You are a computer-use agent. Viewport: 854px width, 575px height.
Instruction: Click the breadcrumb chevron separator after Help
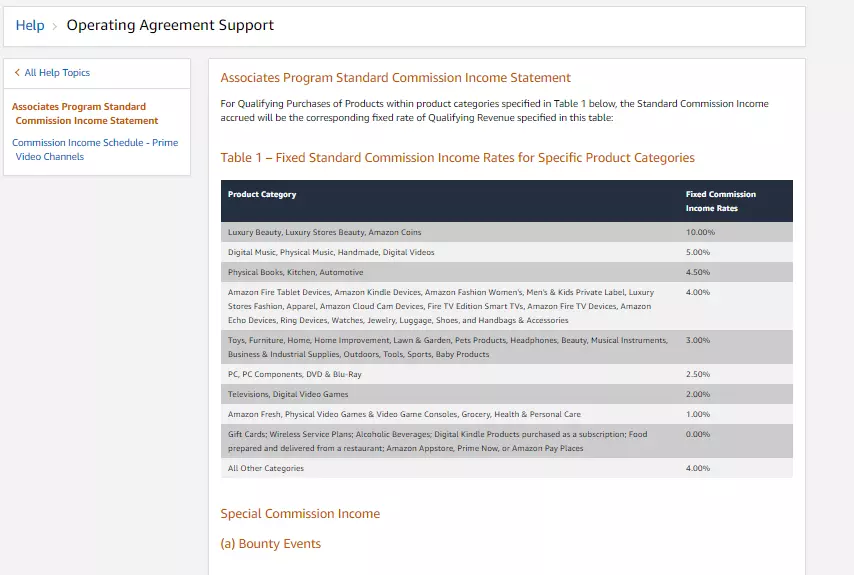54,26
